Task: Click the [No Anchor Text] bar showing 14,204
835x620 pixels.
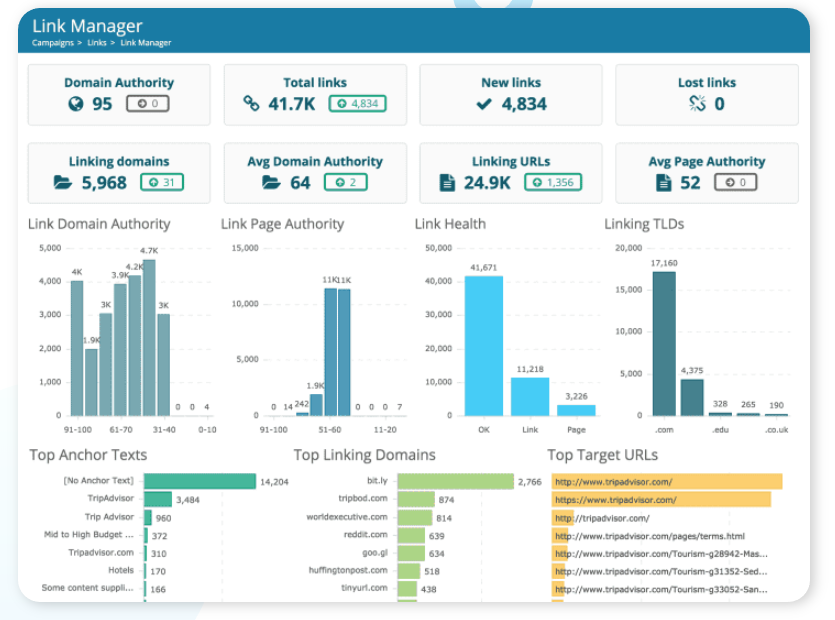Action: click(x=200, y=481)
